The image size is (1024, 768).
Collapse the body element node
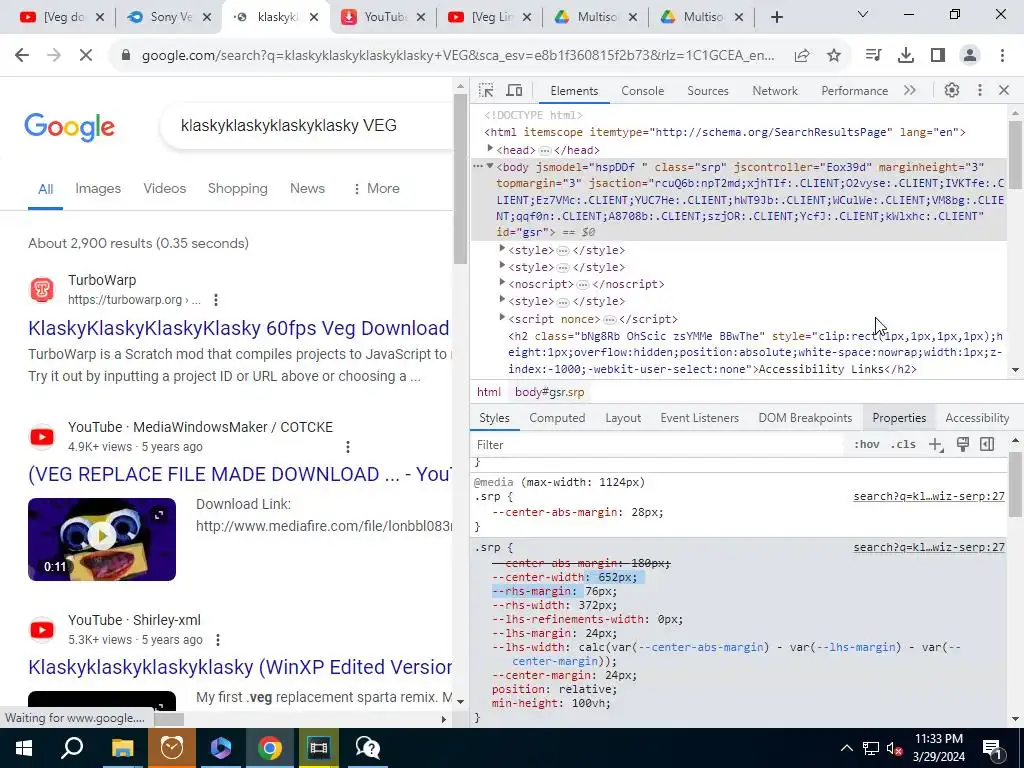pos(490,167)
